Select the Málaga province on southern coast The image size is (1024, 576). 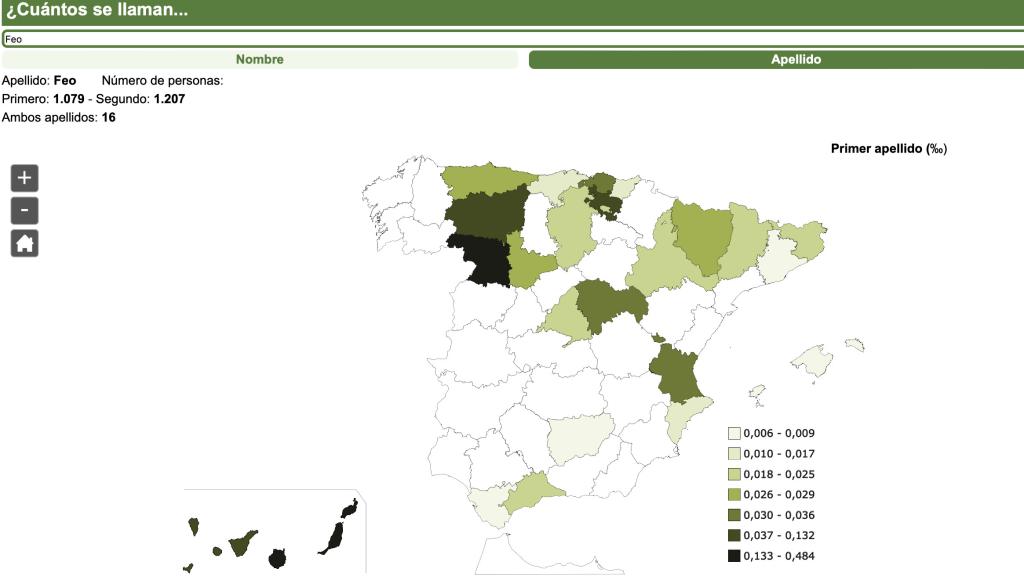[531, 494]
